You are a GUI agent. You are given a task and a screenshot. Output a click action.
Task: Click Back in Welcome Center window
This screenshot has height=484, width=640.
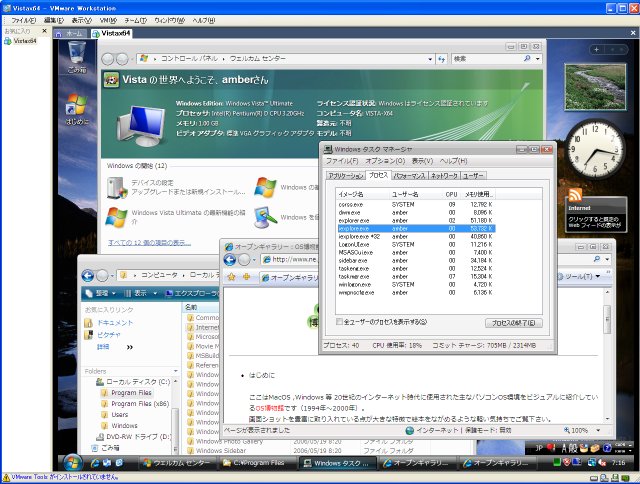click(x=108, y=59)
